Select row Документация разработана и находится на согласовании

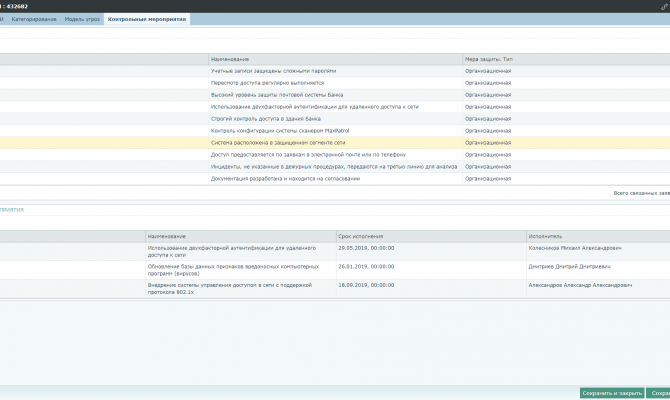[x=335, y=179]
